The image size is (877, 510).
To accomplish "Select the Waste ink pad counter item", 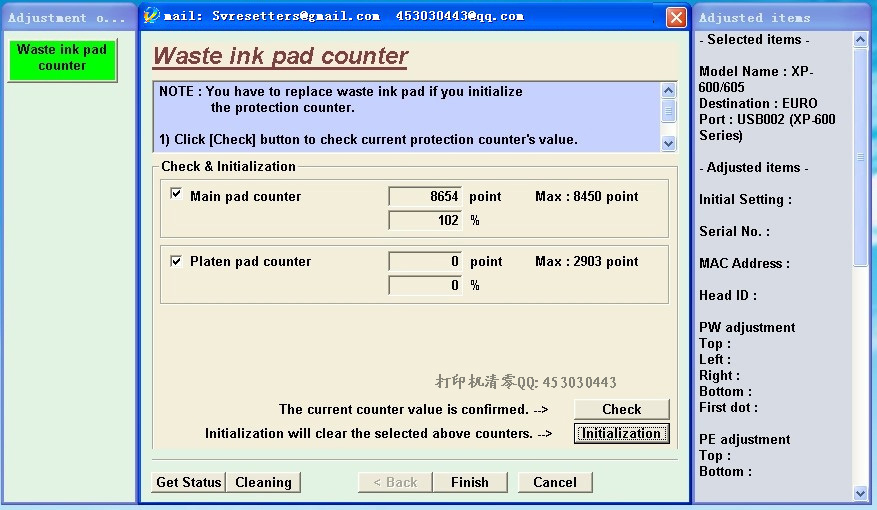I will point(62,58).
